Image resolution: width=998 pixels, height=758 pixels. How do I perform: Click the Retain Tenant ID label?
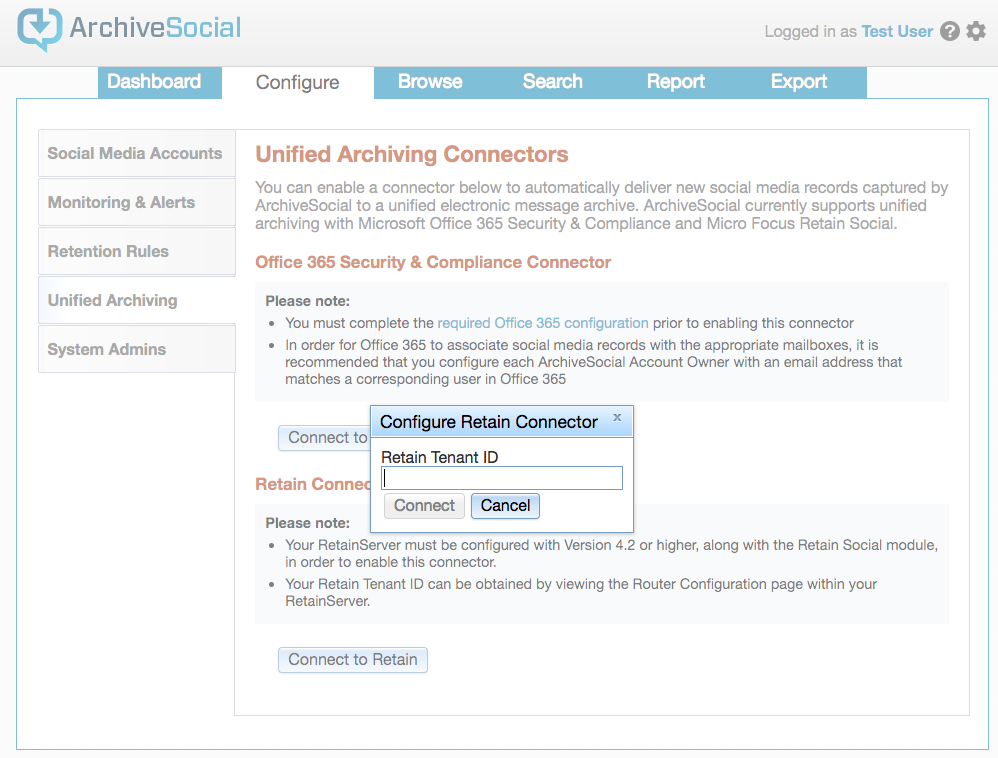click(440, 457)
